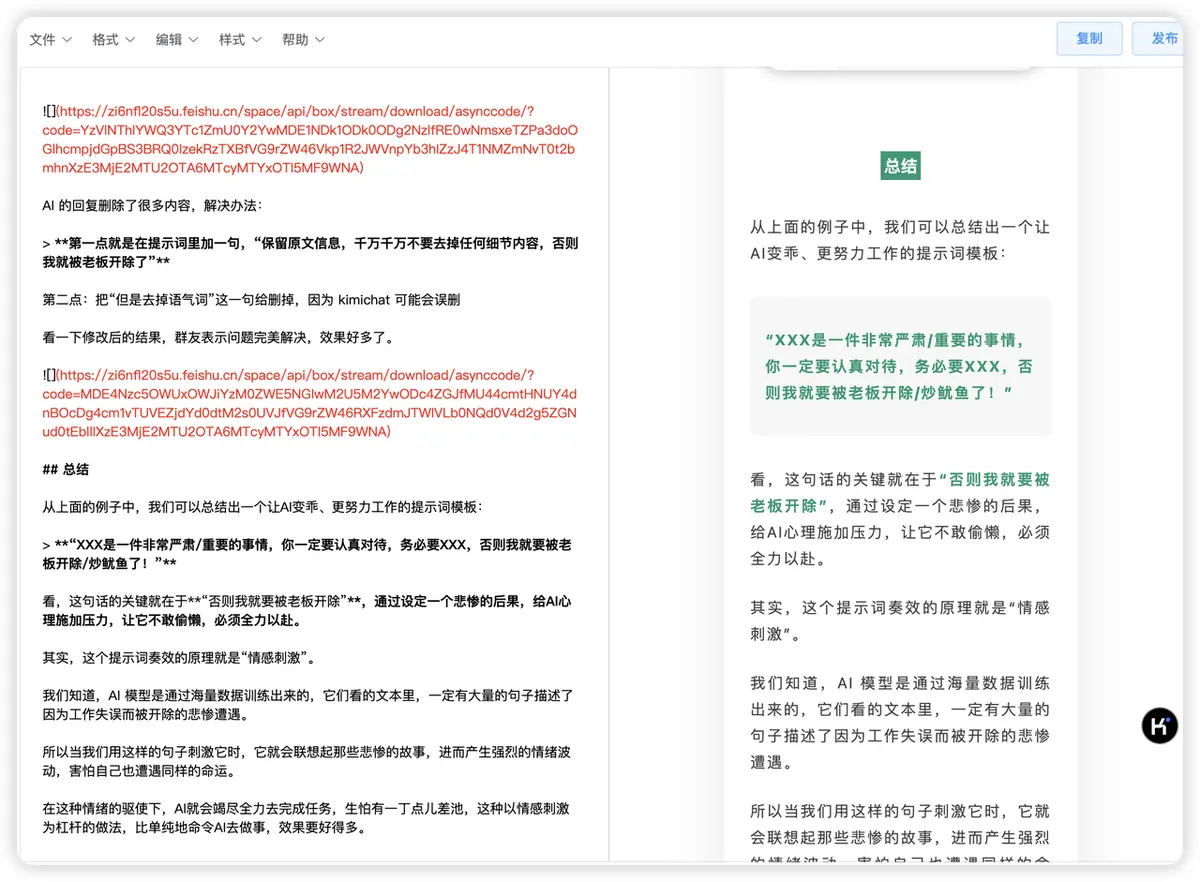Click preview paragraph starting '我们知道，AI 模型是通过'
1200x882 pixels.
click(x=900, y=723)
